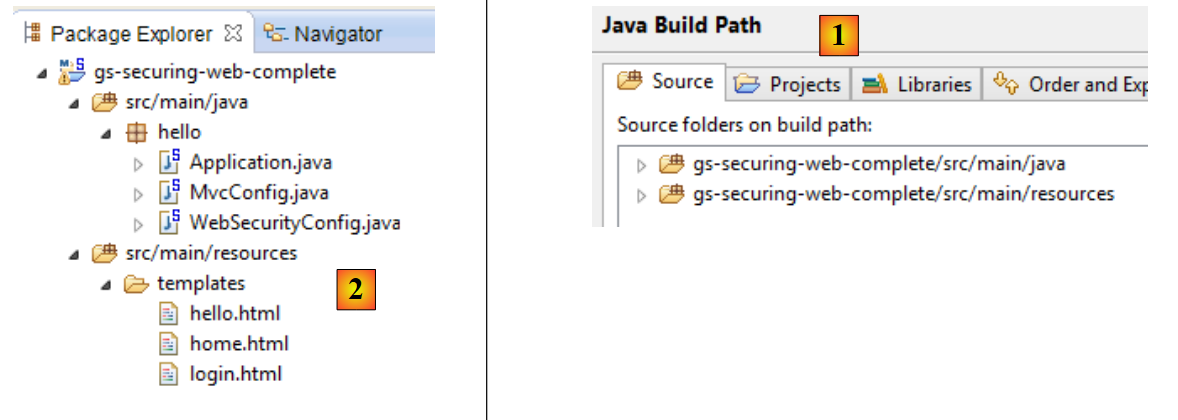This screenshot has width=1178, height=420.
Task: Click the hello package icon
Action: pyautogui.click(x=136, y=132)
